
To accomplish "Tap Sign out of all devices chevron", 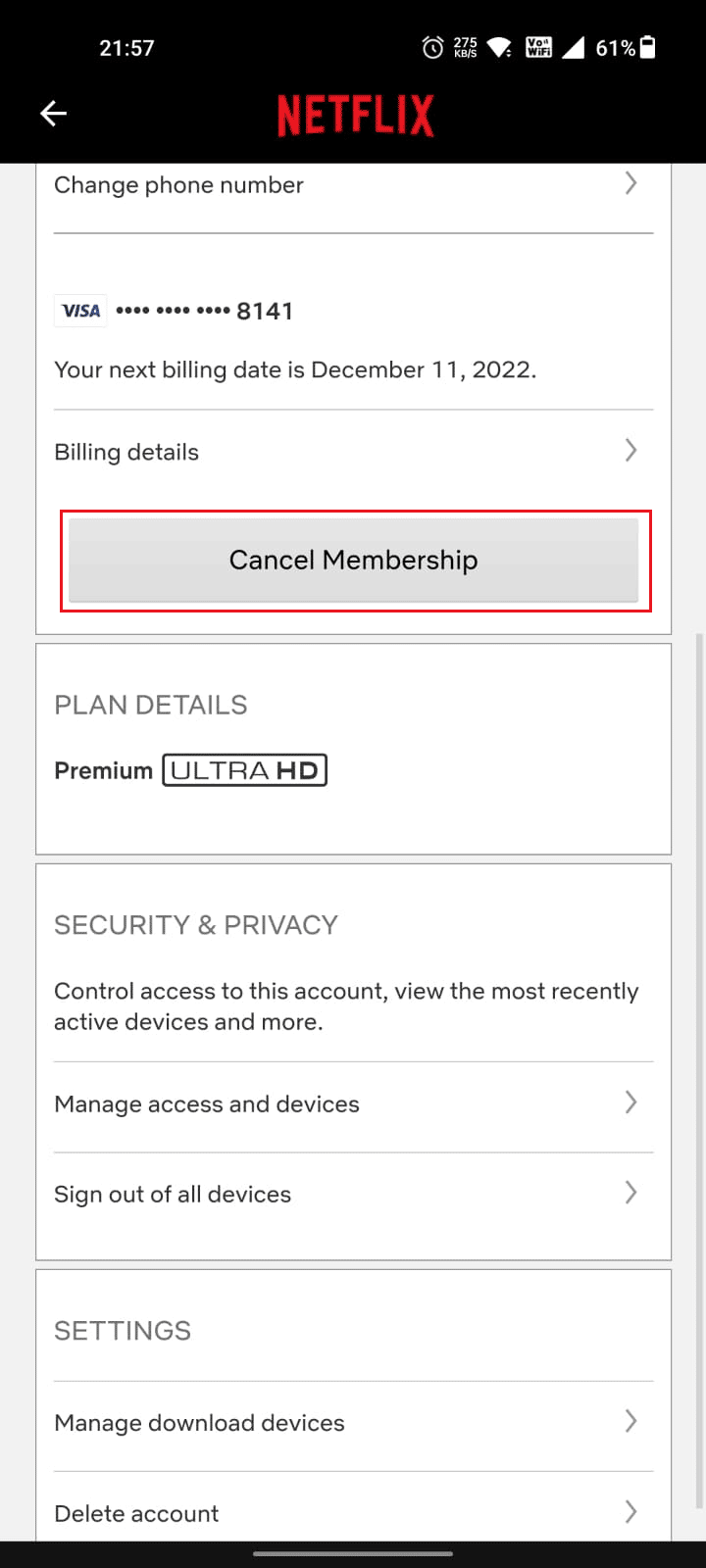I will coord(630,1193).
